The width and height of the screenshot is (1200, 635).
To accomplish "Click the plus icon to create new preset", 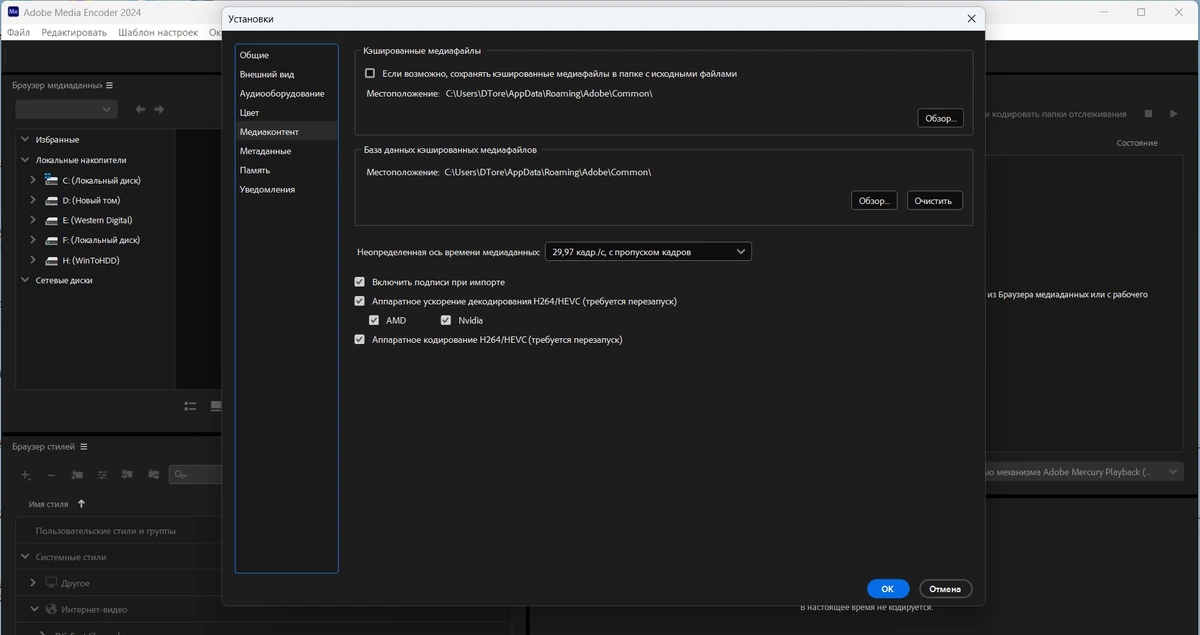I will click(26, 475).
